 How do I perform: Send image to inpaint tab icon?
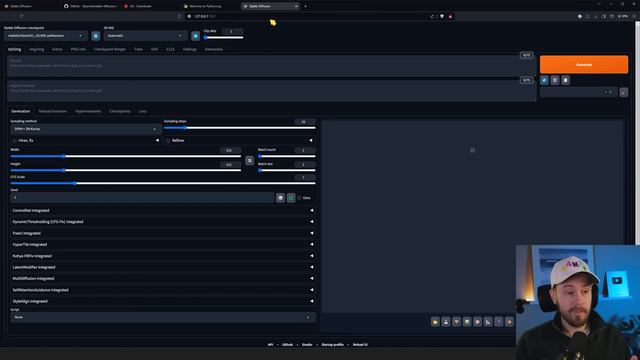[x=478, y=322]
